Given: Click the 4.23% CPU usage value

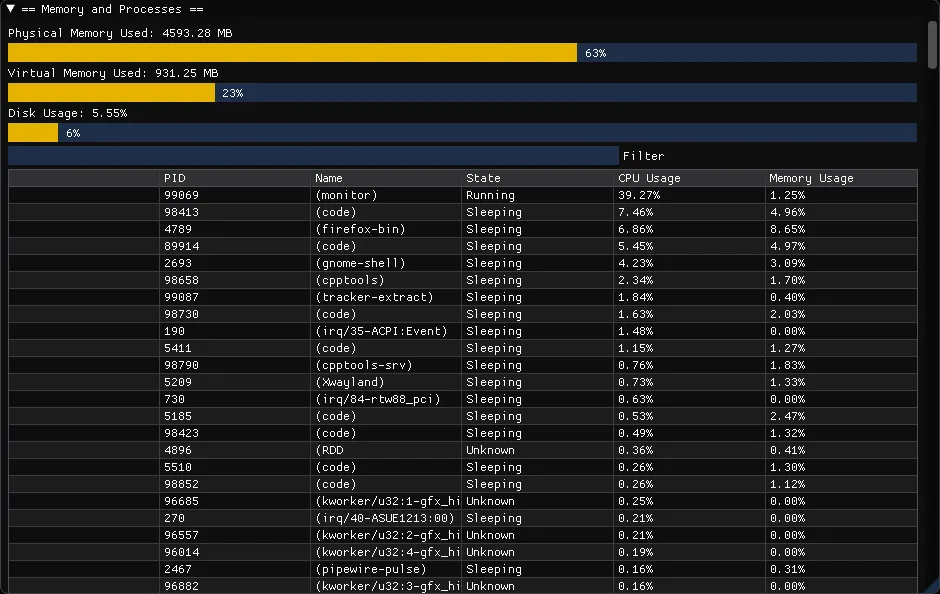Looking at the screenshot, I should [x=635, y=263].
